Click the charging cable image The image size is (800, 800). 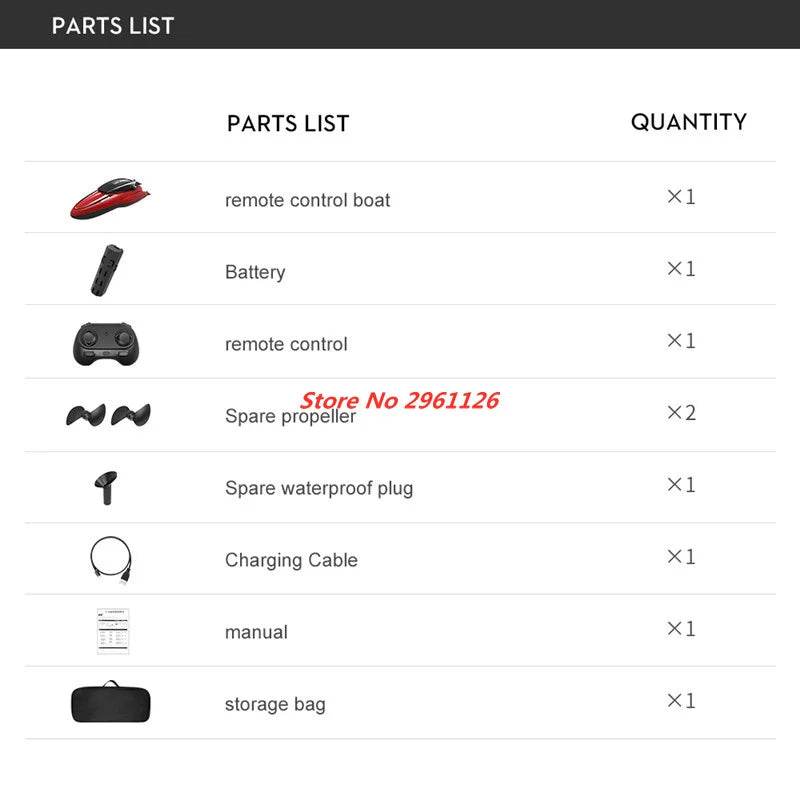pos(109,559)
